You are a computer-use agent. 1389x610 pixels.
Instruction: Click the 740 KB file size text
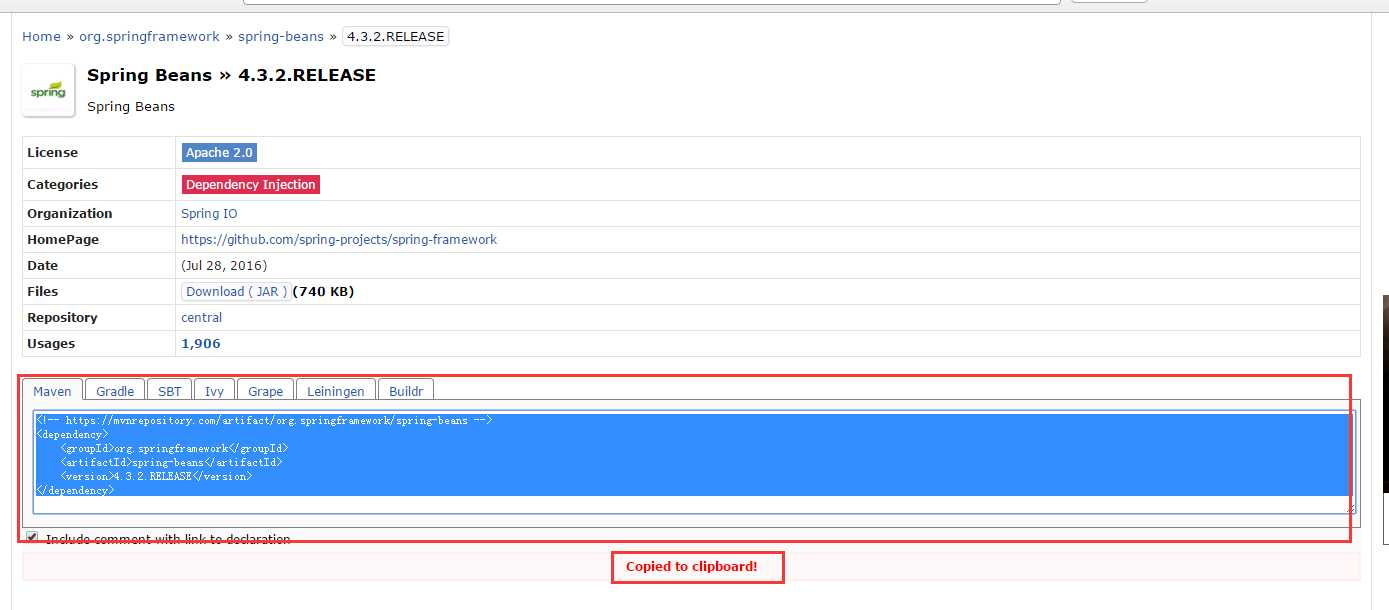click(324, 292)
